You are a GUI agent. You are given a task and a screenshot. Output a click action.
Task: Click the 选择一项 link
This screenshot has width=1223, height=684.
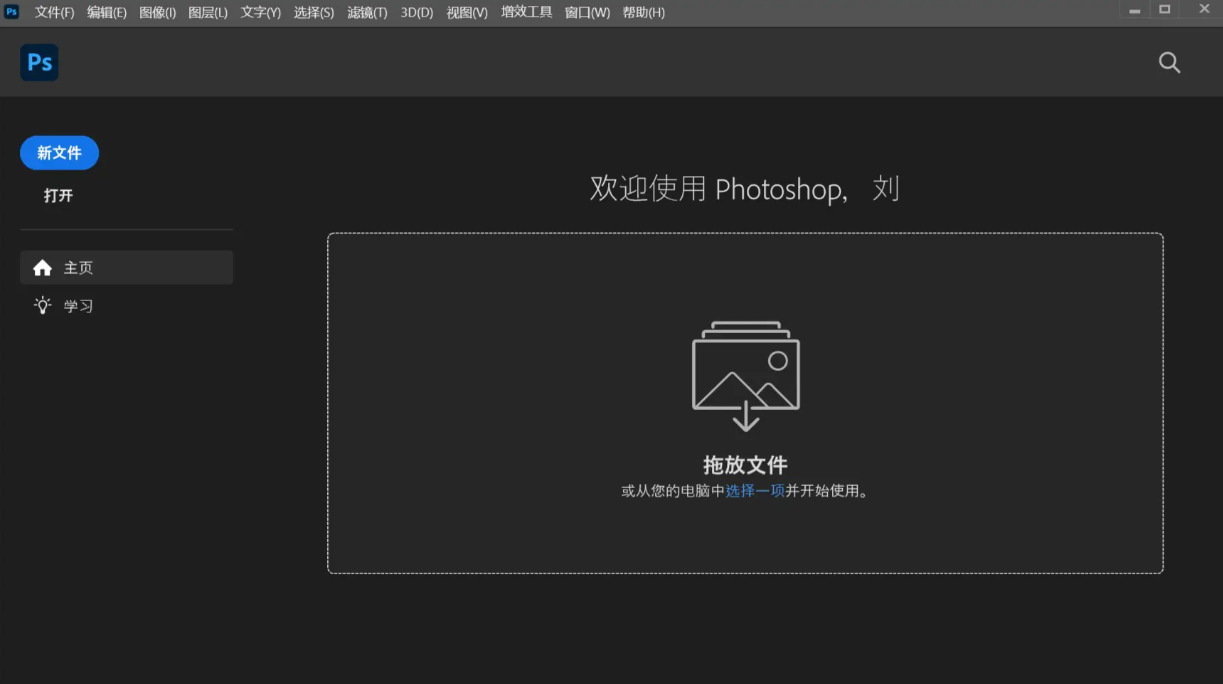pyautogui.click(x=755, y=491)
